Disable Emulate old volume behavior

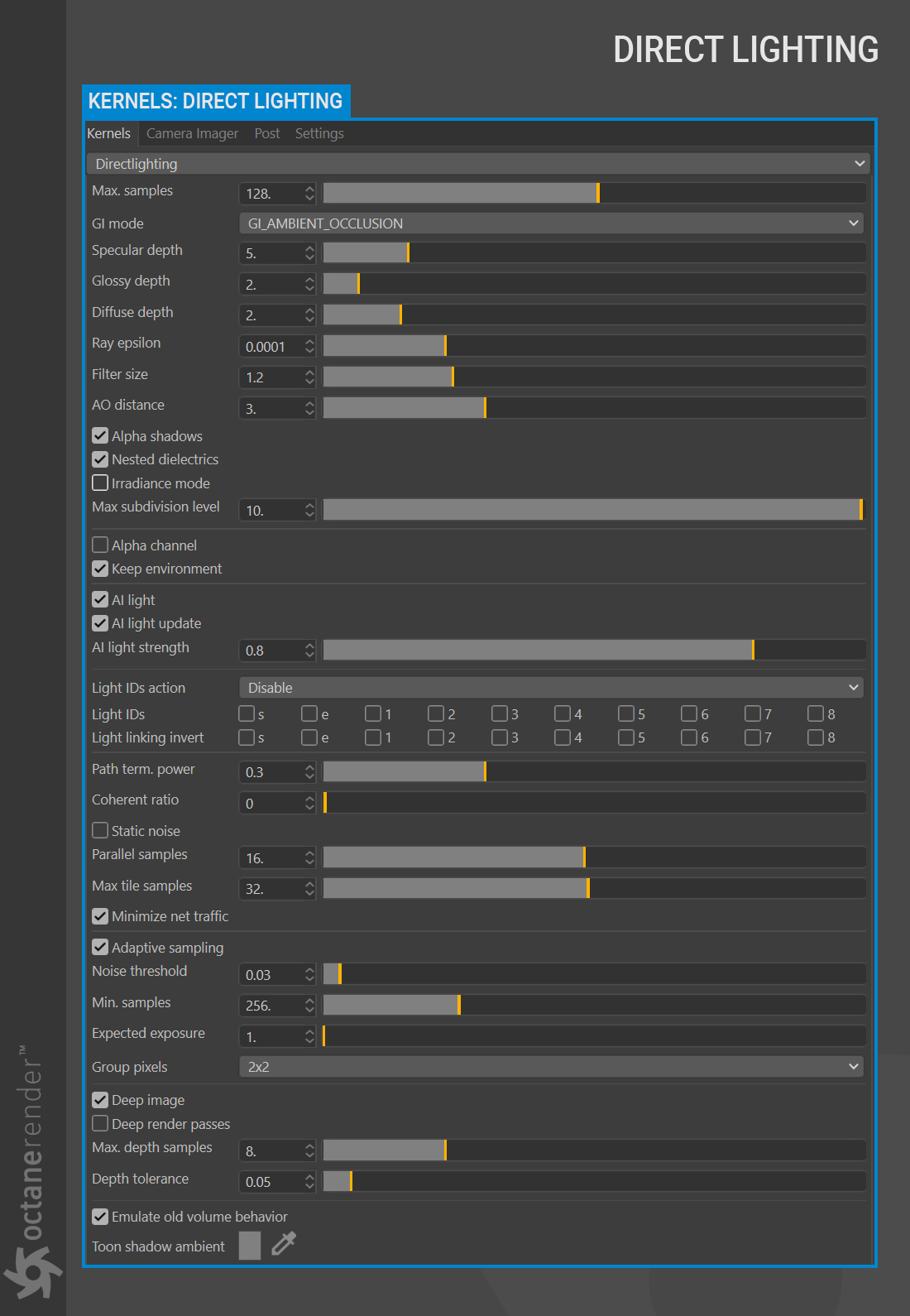click(100, 1216)
